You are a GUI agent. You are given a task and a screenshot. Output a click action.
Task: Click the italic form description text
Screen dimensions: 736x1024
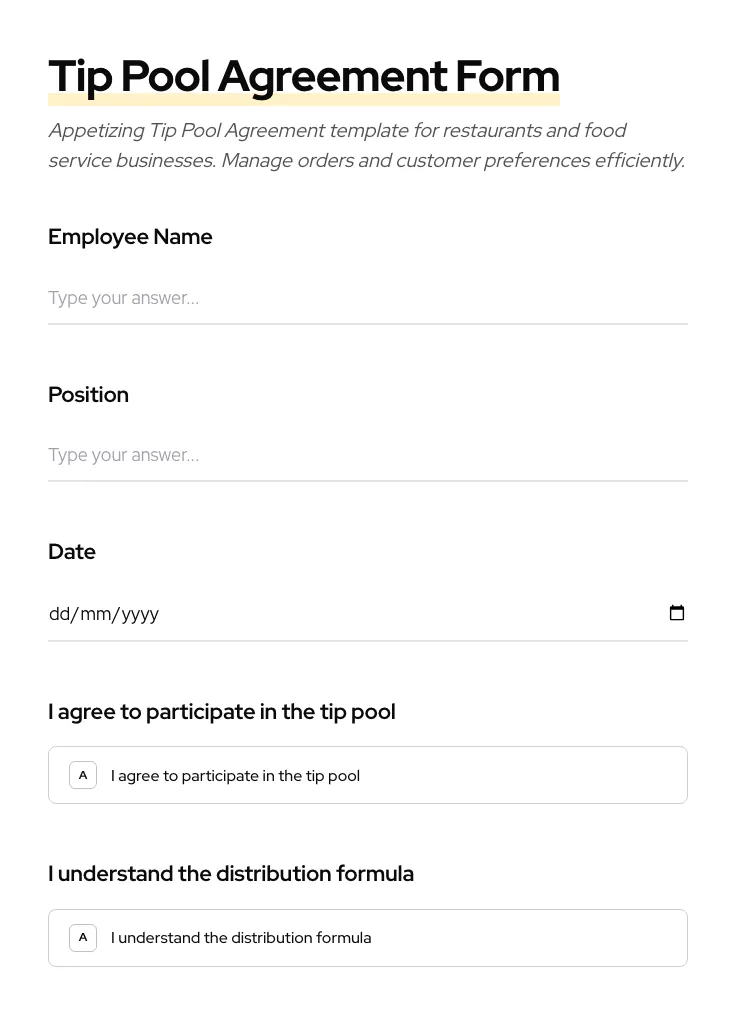(x=366, y=145)
